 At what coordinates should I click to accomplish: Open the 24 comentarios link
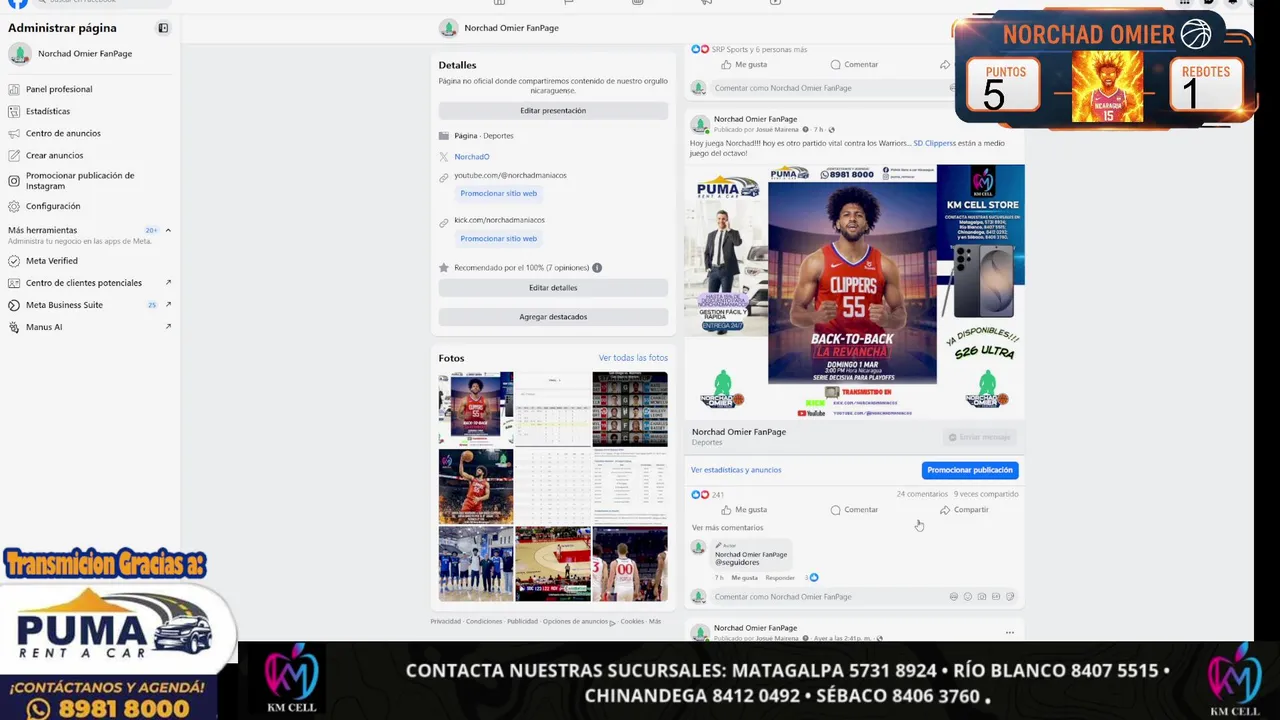pos(922,494)
